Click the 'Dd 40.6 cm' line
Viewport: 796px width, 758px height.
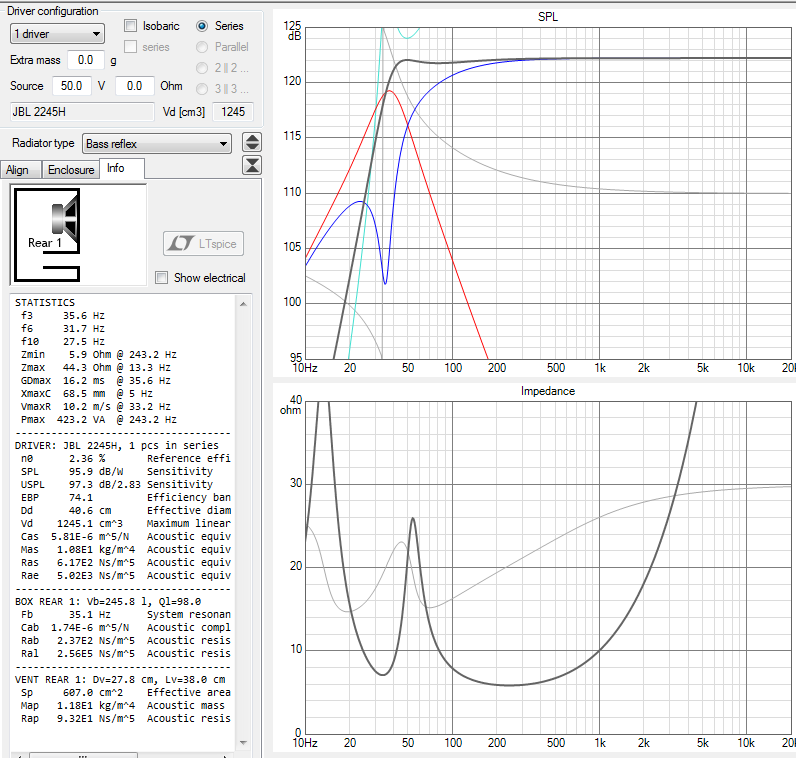coord(125,510)
